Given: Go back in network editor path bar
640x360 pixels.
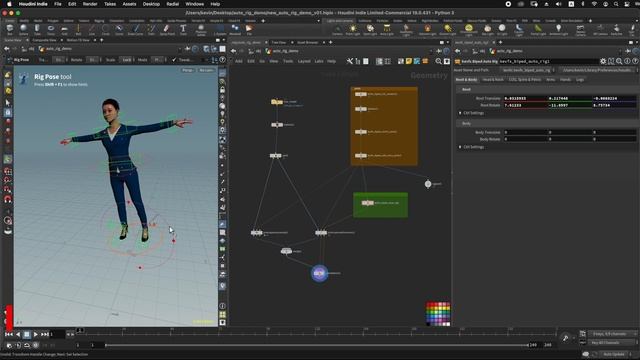Looking at the screenshot, I should point(233,51).
